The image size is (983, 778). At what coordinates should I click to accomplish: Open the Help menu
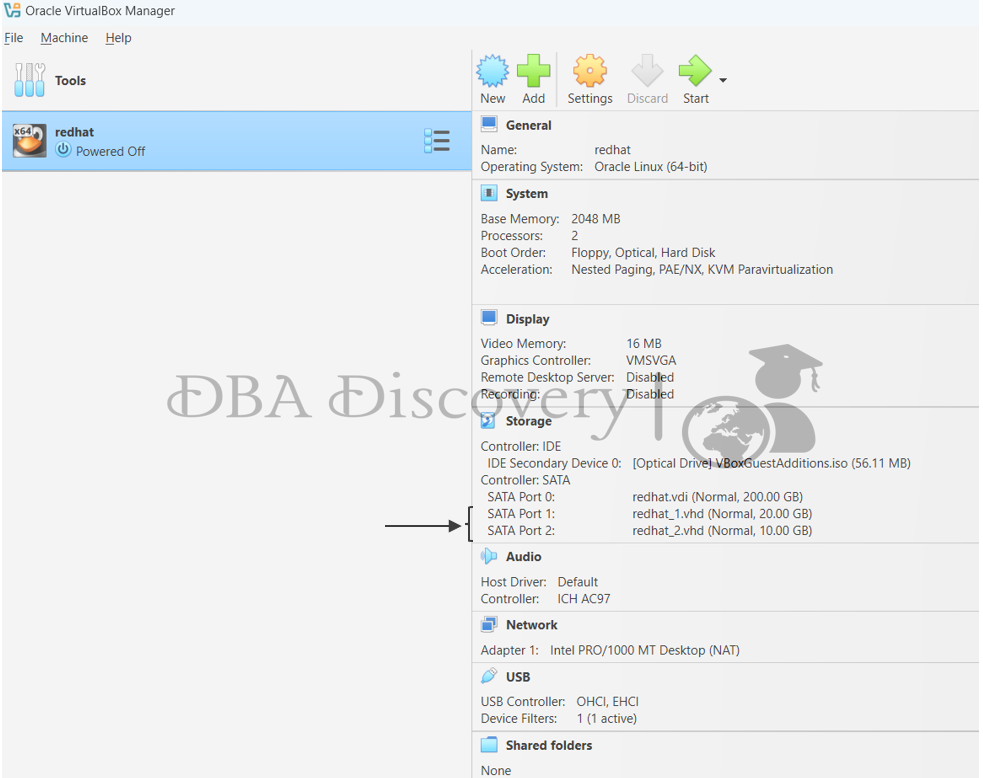(118, 38)
